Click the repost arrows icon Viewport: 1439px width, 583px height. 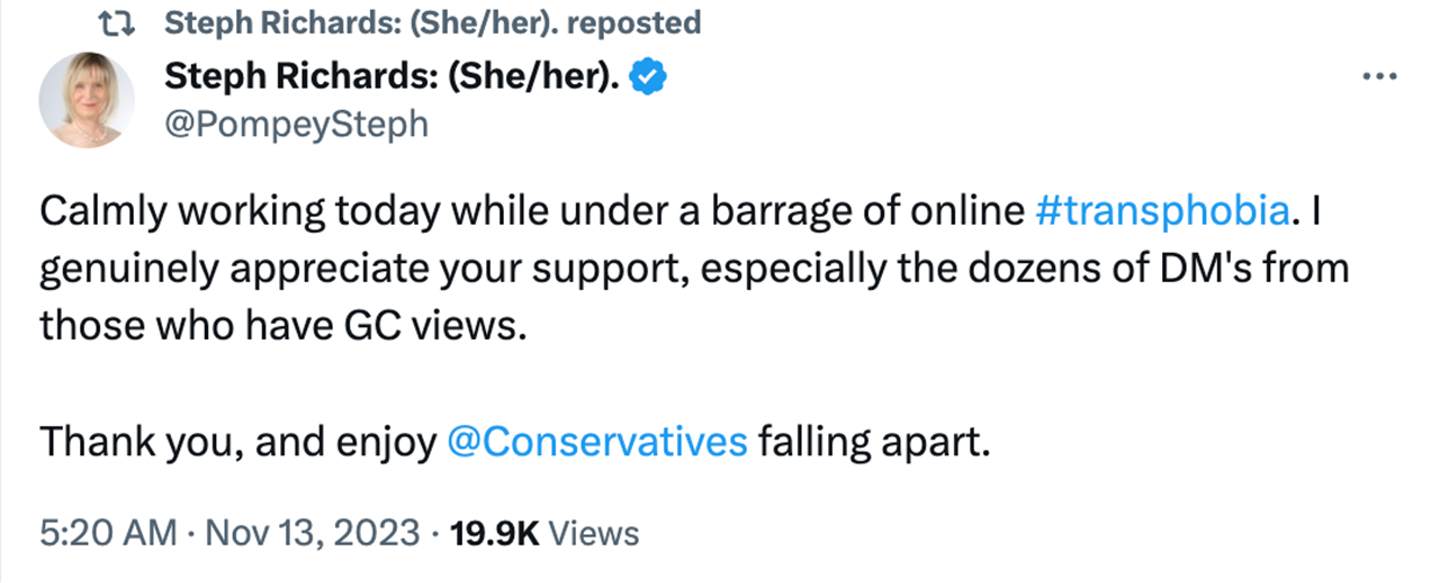coord(119,23)
